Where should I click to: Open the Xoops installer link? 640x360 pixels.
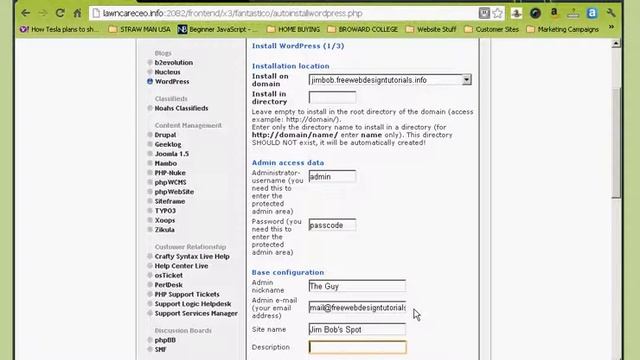pos(164,220)
